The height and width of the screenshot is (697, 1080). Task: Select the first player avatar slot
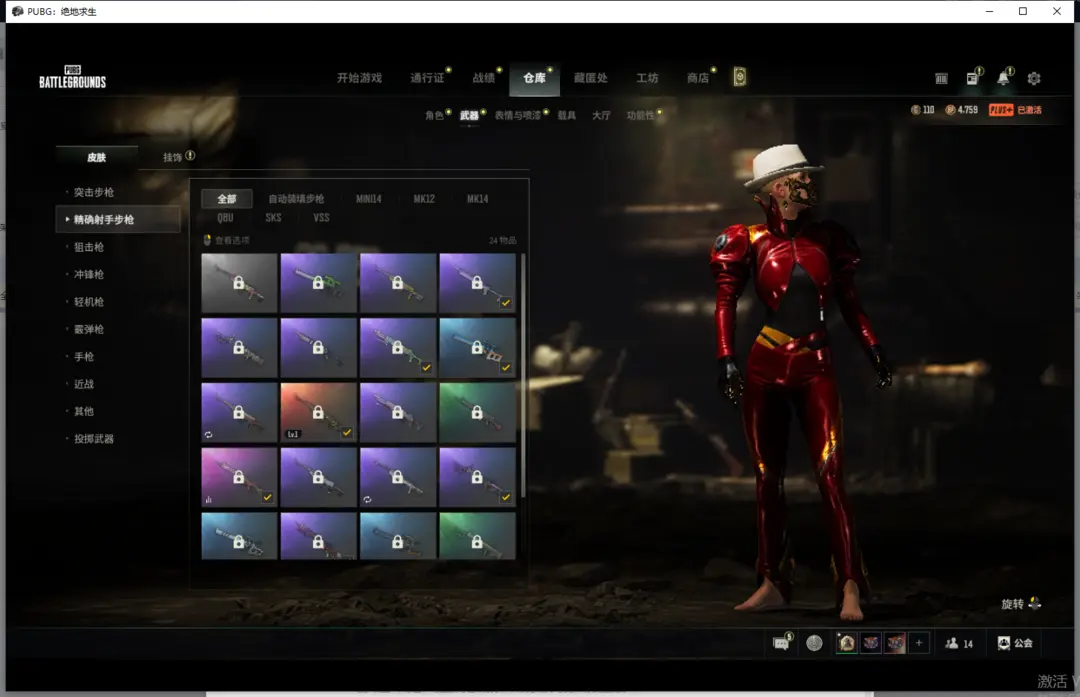tap(847, 643)
